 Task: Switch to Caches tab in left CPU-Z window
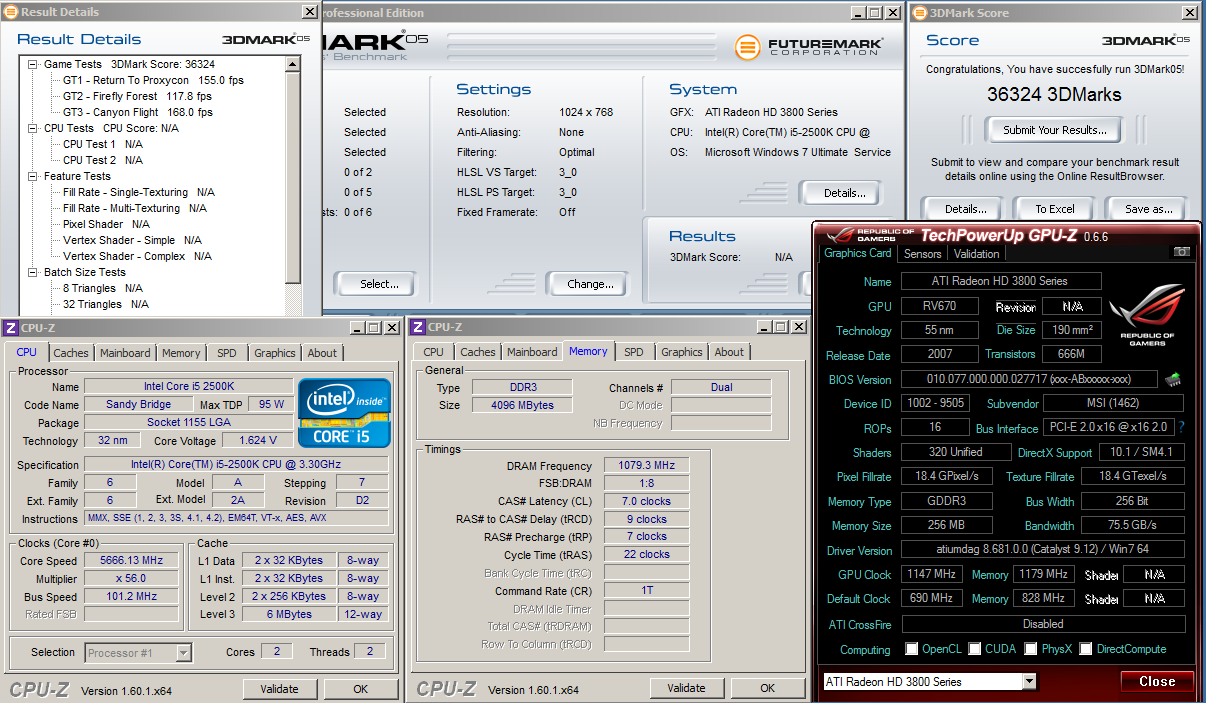pyautogui.click(x=71, y=353)
